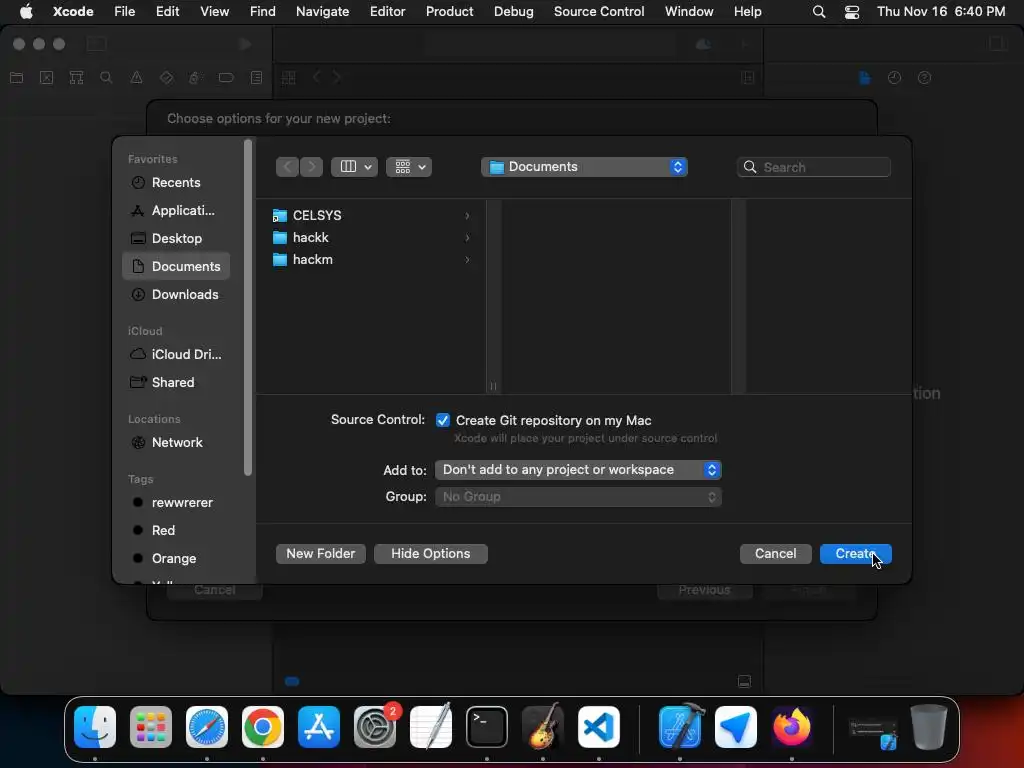The height and width of the screenshot is (768, 1024).
Task: Open Xcode from the Dock
Action: (680, 726)
